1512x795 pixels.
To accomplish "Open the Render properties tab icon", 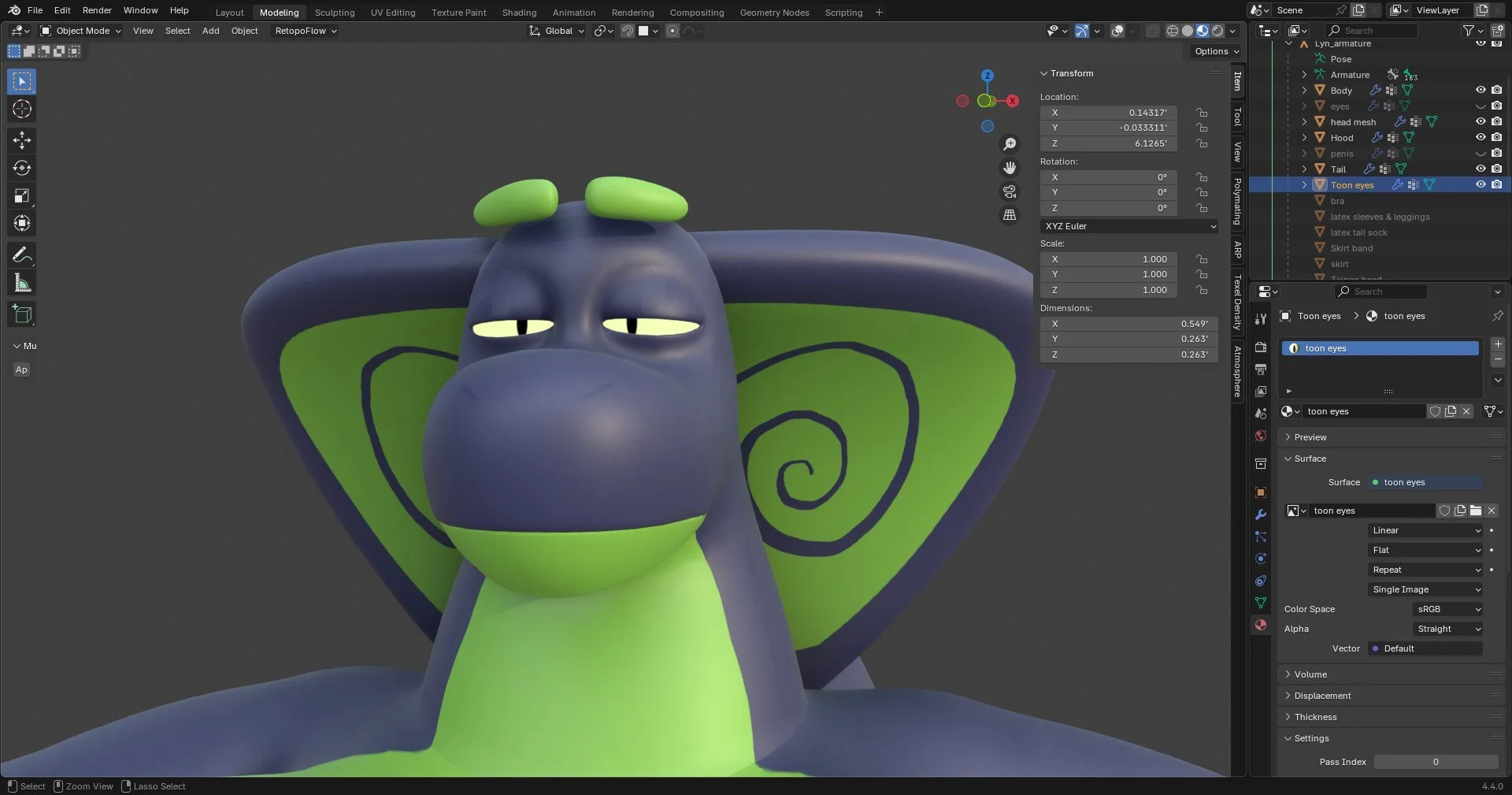I will 1261,347.
